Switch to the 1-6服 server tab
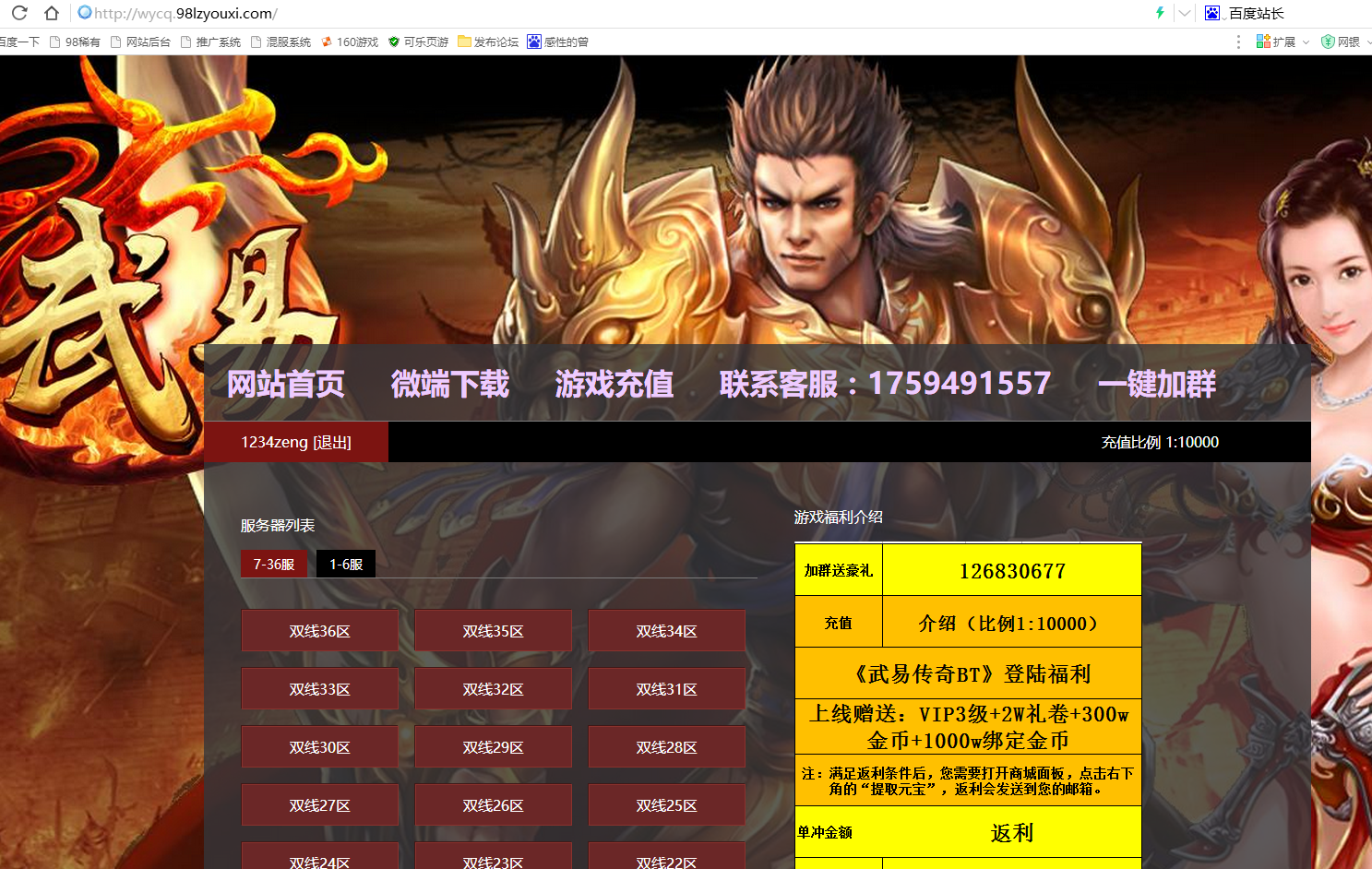Screen dimensions: 1372x869 coord(346,564)
